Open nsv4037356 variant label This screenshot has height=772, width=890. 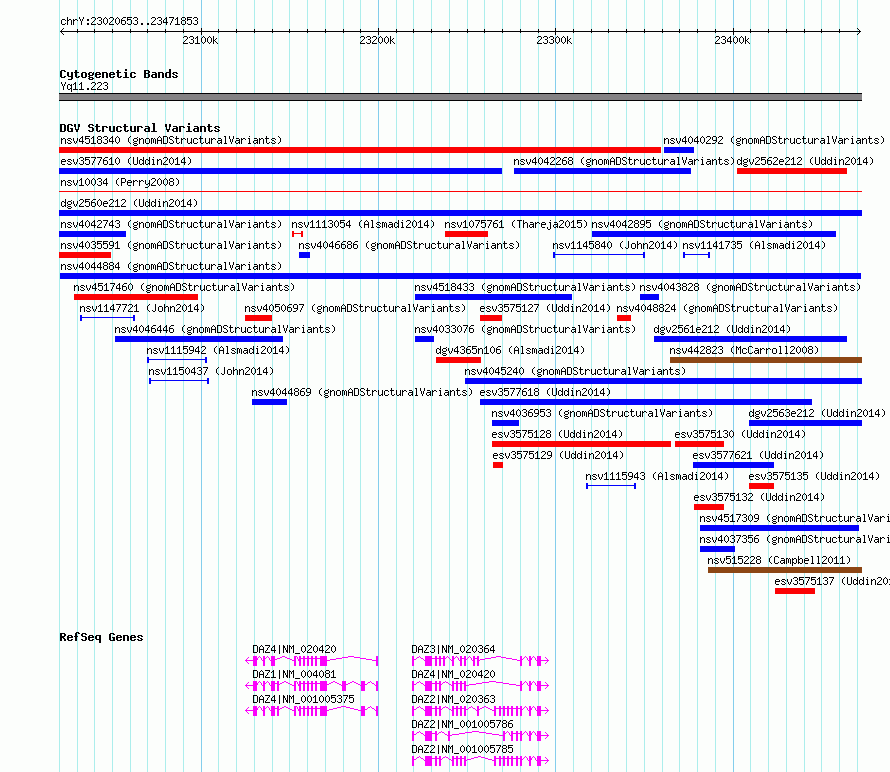794,539
